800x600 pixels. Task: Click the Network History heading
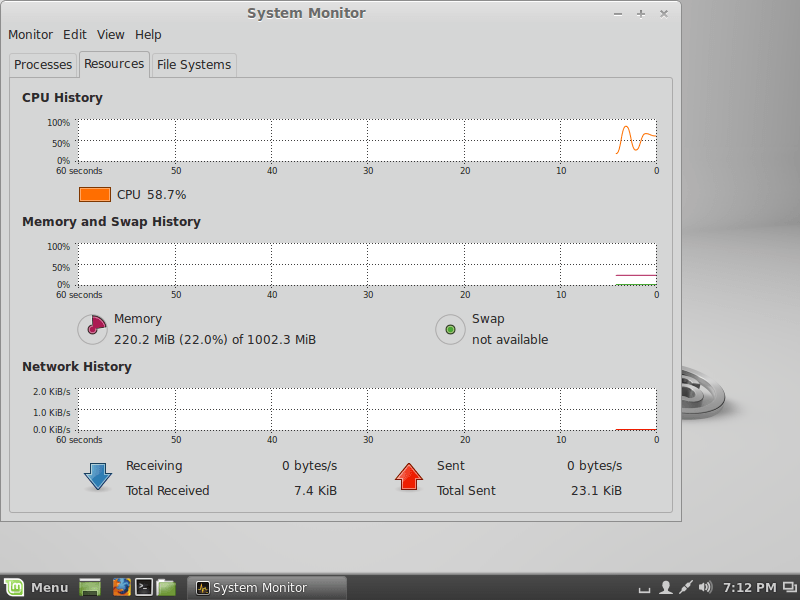[77, 366]
